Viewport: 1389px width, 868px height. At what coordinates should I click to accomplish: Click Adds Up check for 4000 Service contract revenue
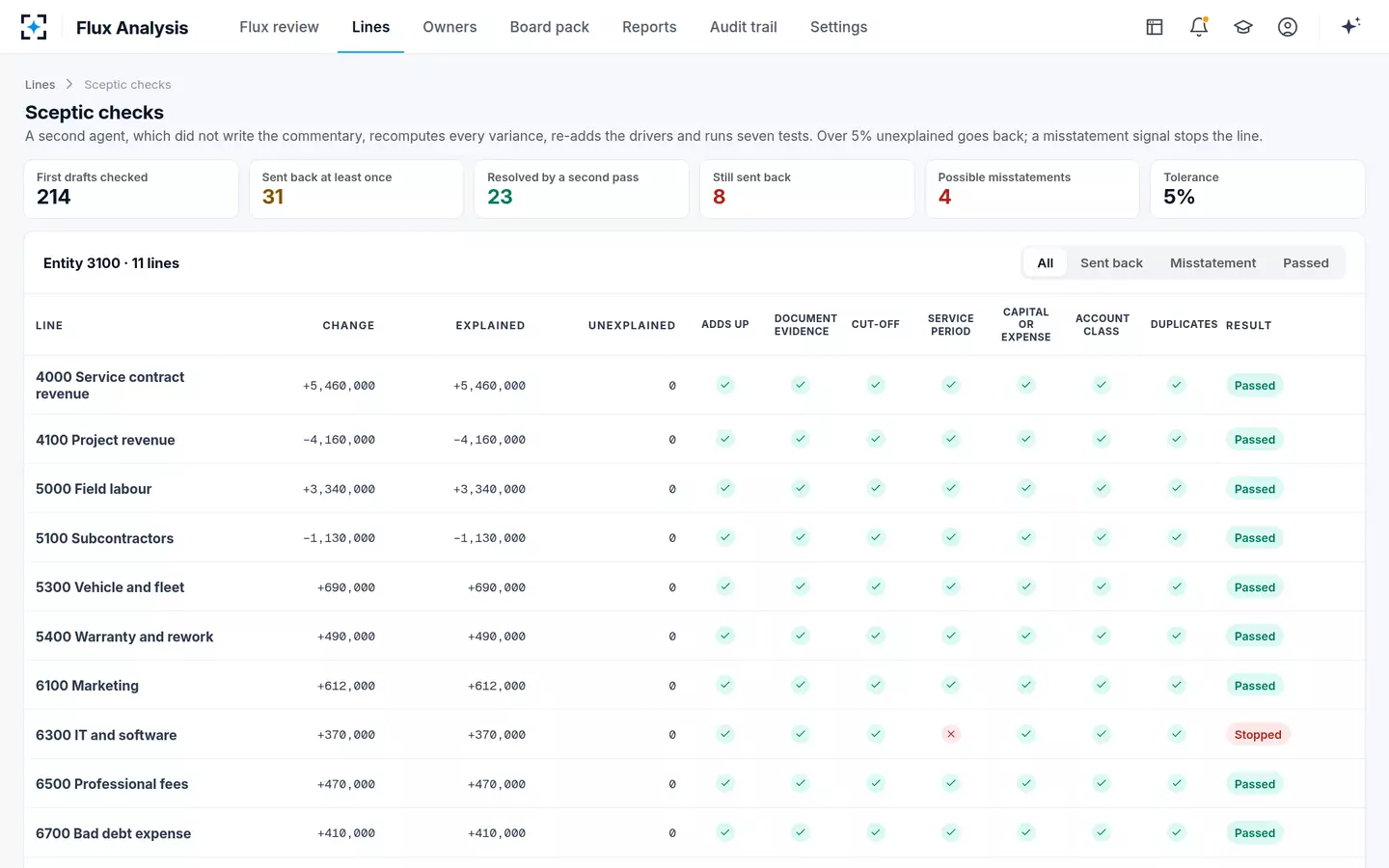pos(725,385)
